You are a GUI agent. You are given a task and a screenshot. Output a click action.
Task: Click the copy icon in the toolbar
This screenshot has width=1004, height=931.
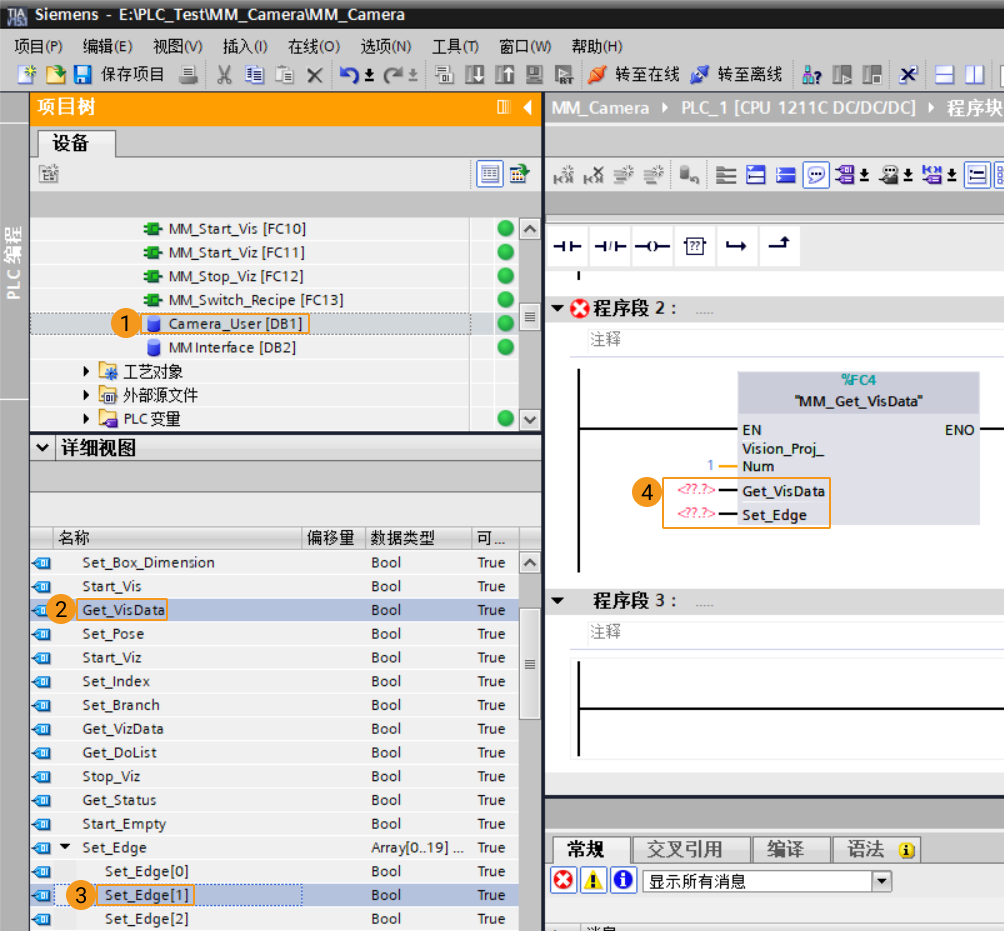254,75
